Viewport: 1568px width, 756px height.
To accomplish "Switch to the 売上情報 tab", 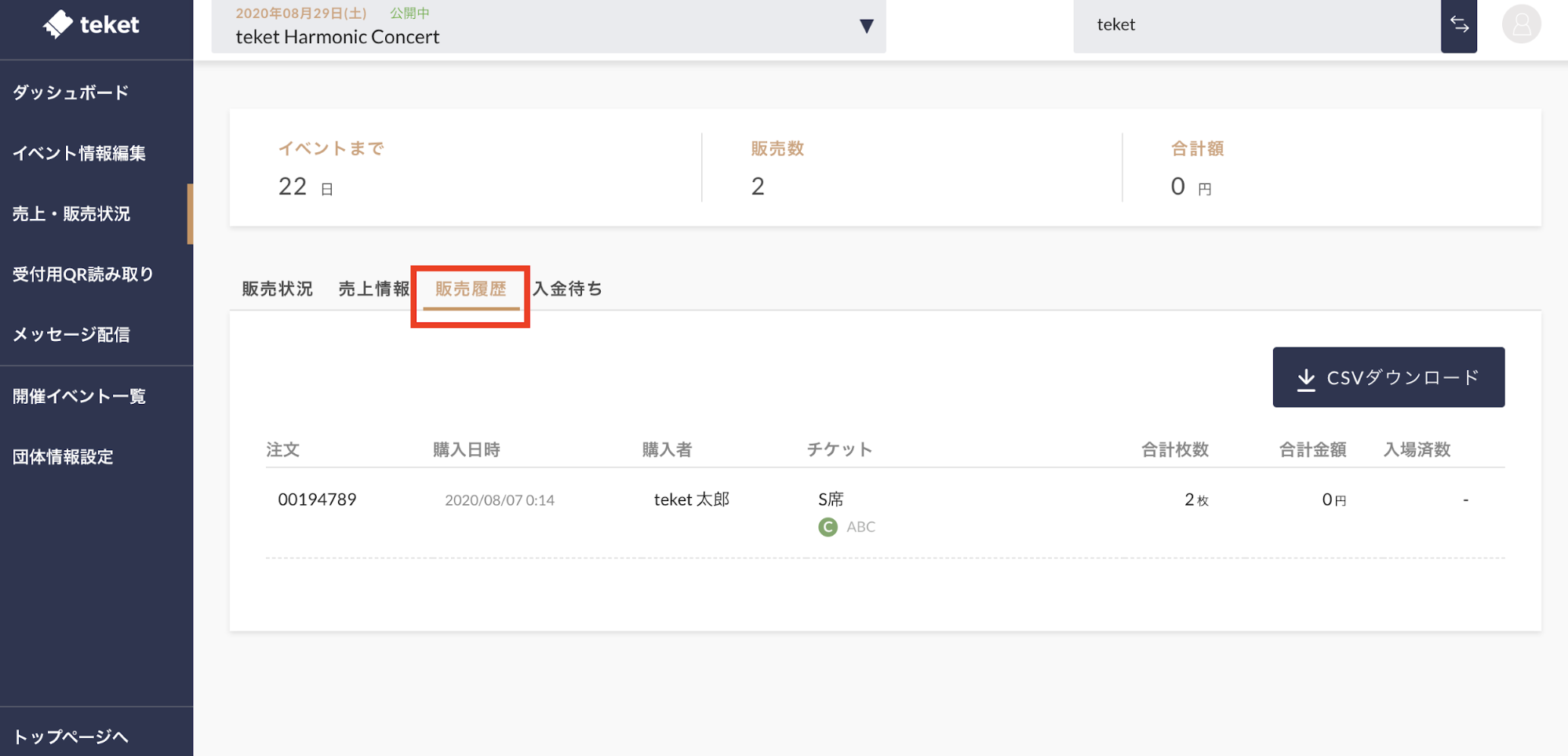I will click(373, 289).
